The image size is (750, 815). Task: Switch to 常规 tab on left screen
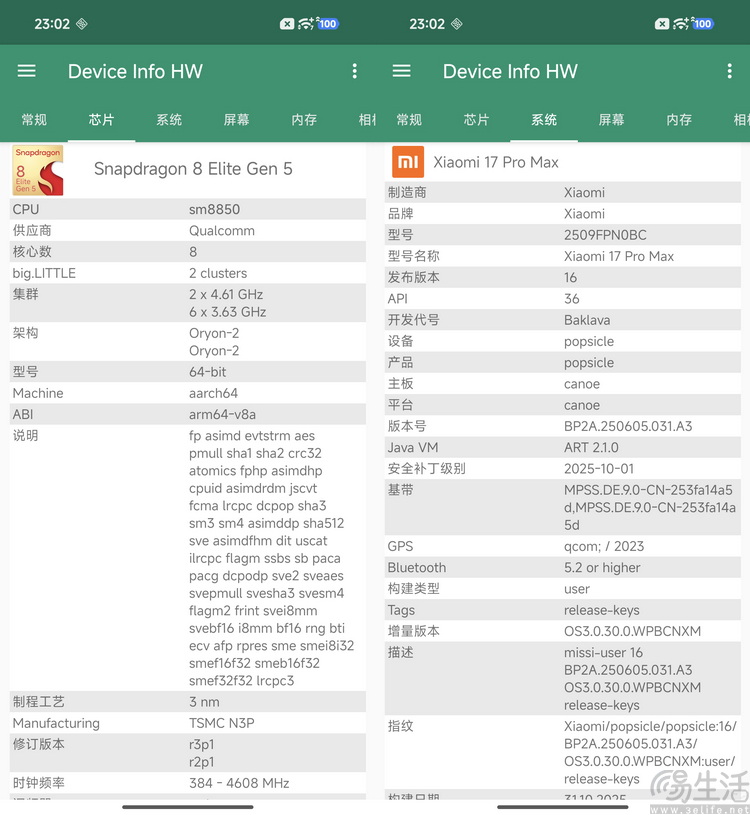[34, 120]
